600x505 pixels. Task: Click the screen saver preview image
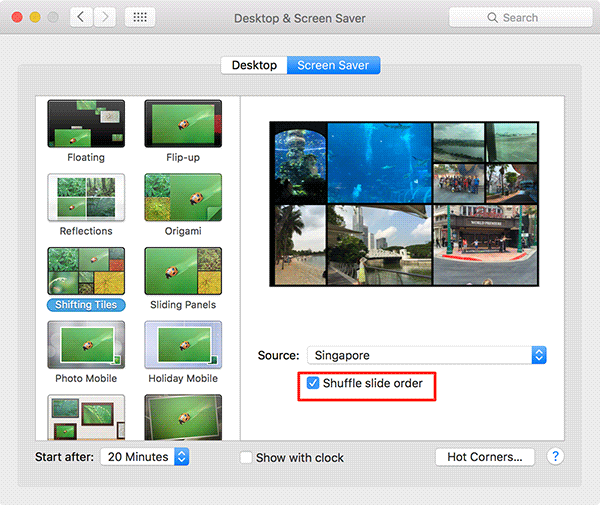click(404, 204)
